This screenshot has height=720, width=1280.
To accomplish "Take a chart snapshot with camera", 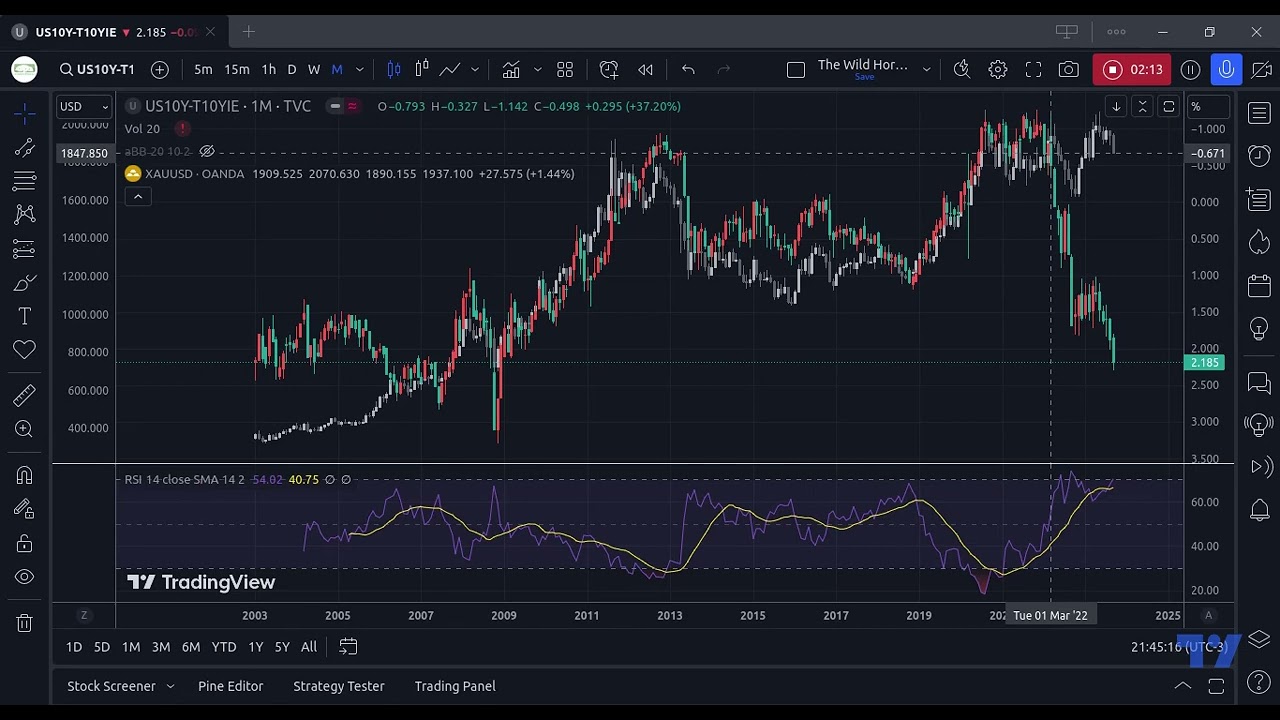I will click(1069, 69).
